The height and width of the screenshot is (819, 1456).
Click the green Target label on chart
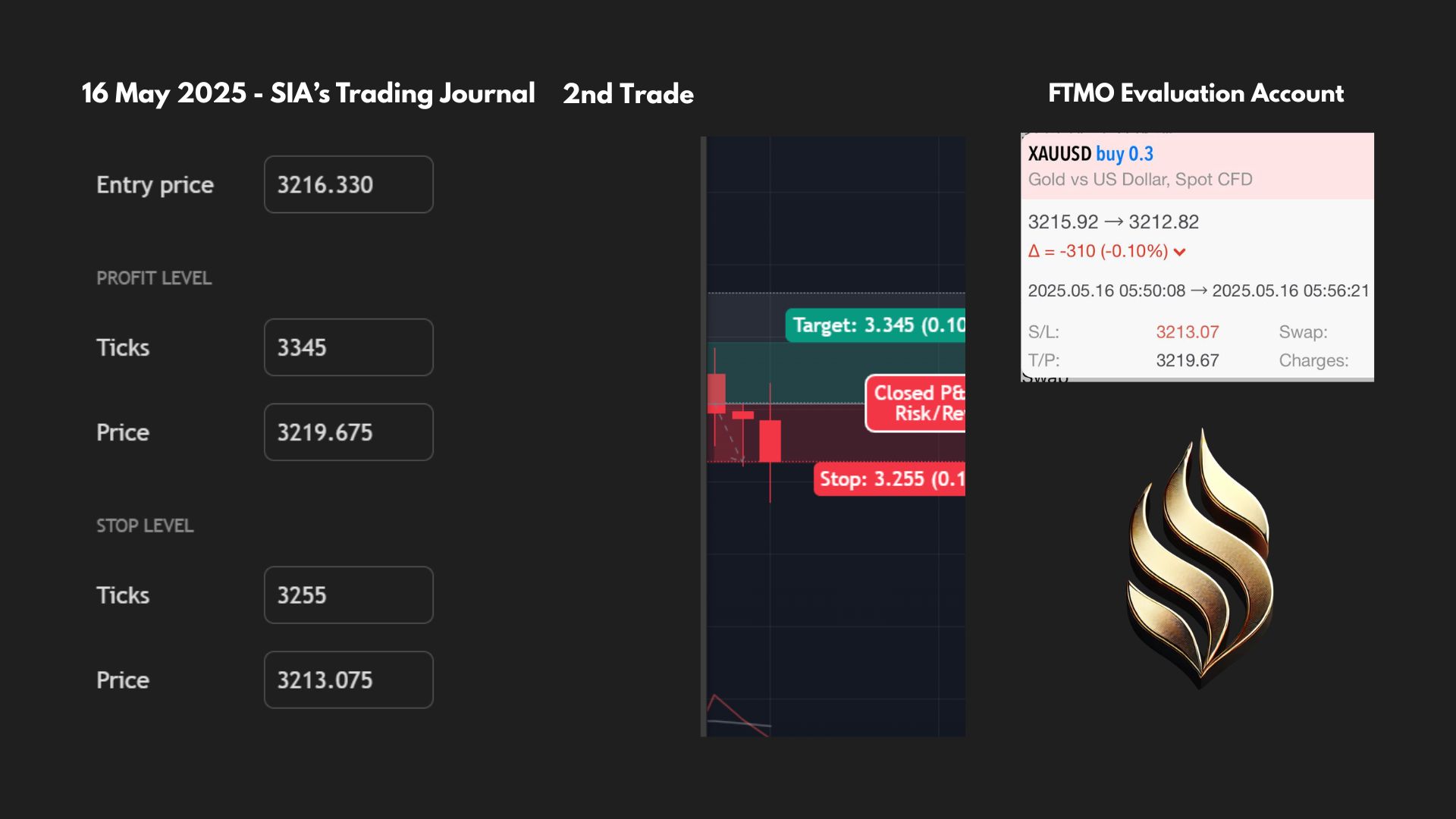875,325
